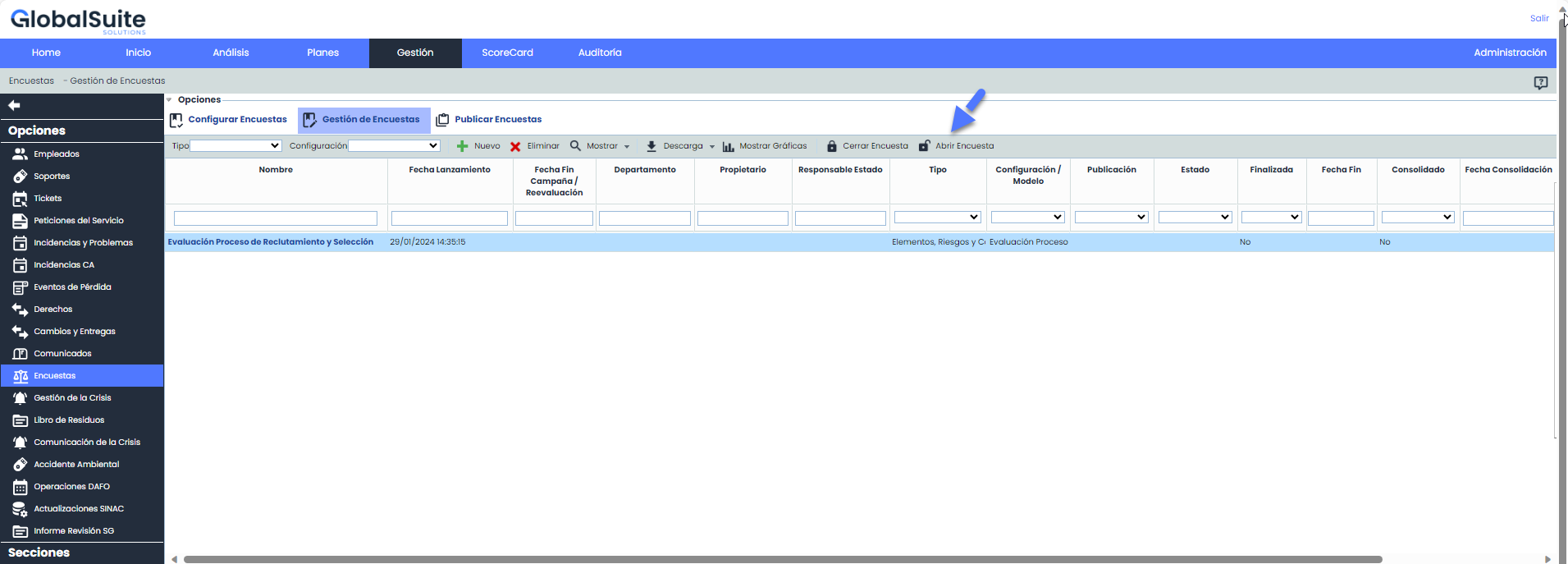Click the back arrow in sidebar

(x=14, y=105)
